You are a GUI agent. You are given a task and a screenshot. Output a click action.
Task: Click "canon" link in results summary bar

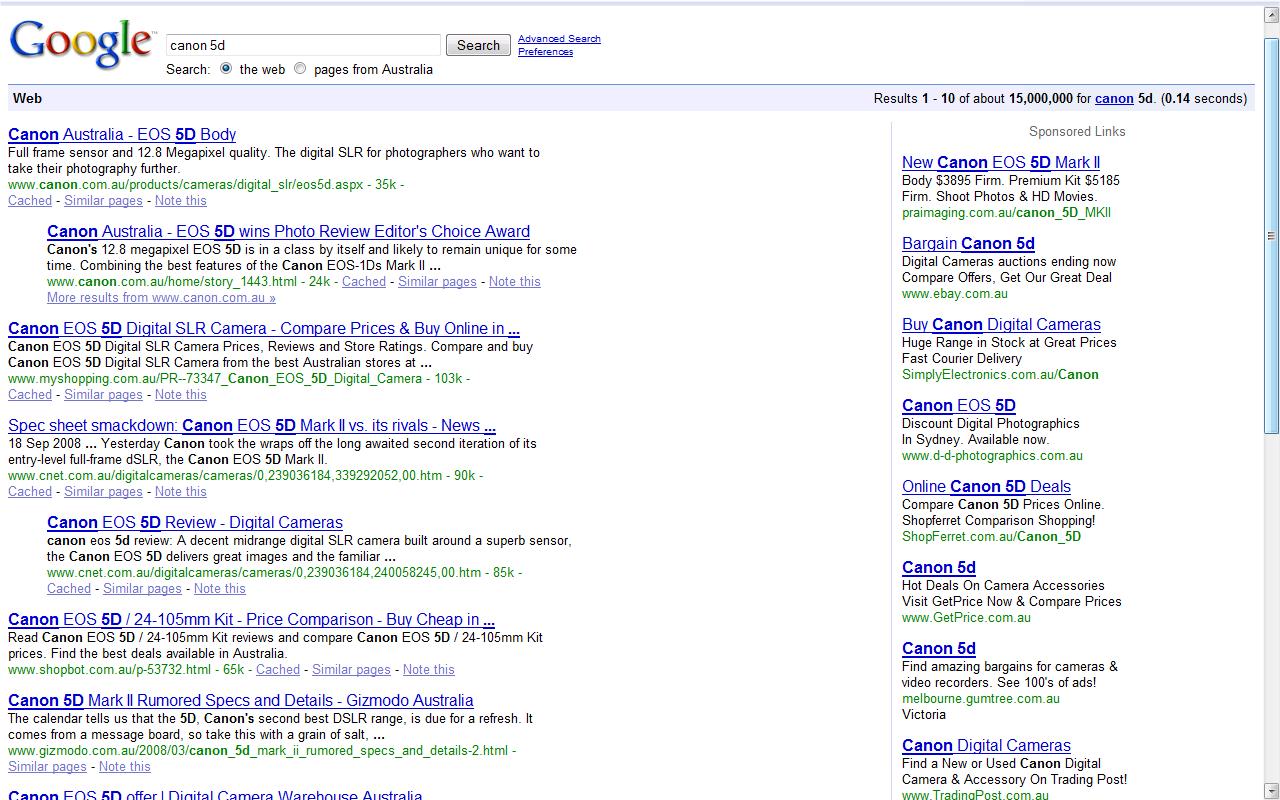coord(1114,98)
